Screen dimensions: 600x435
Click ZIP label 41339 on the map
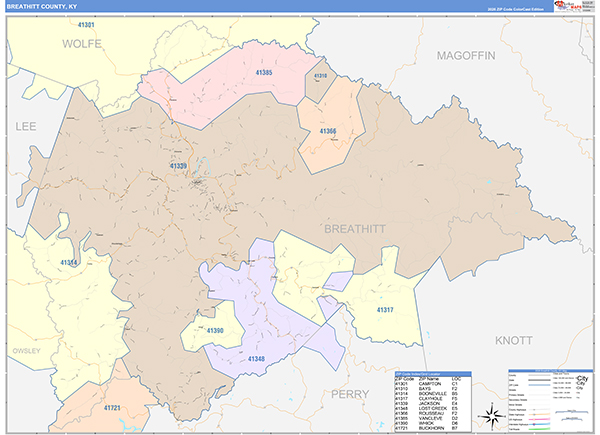click(178, 166)
